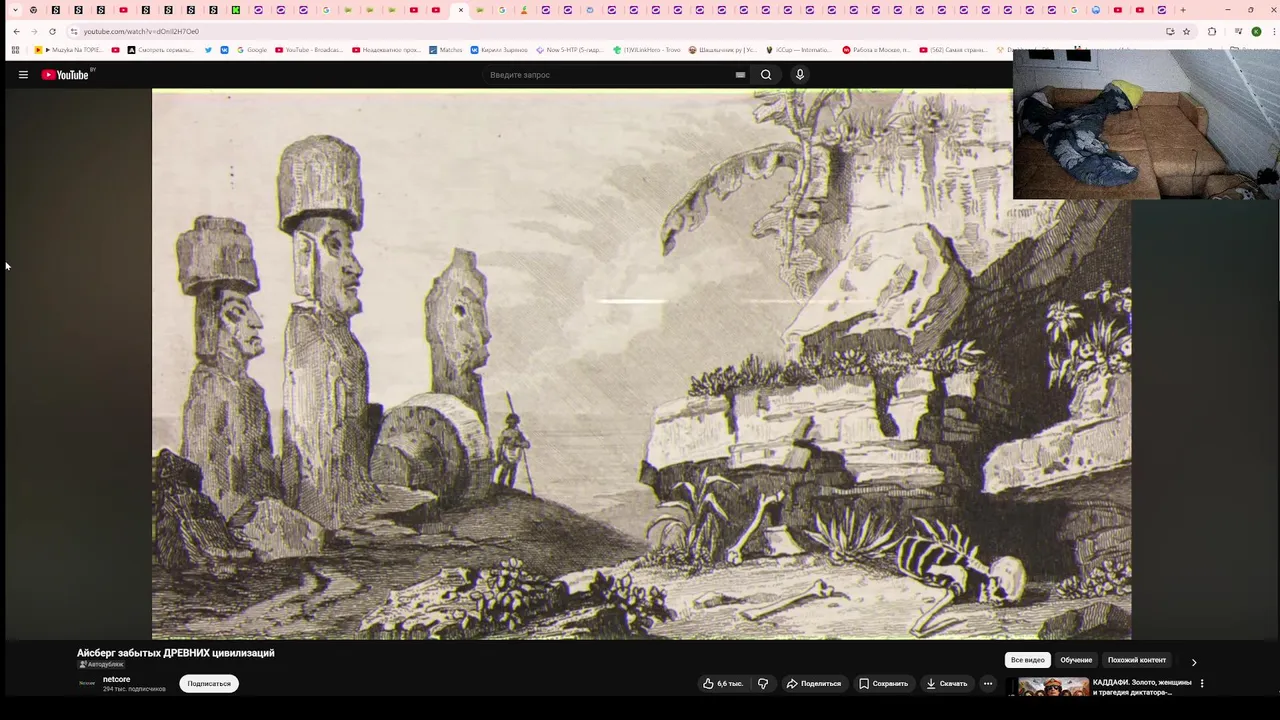This screenshot has width=1280, height=720.
Task: Open Chrome three-dot menu
Action: tap(1272, 31)
